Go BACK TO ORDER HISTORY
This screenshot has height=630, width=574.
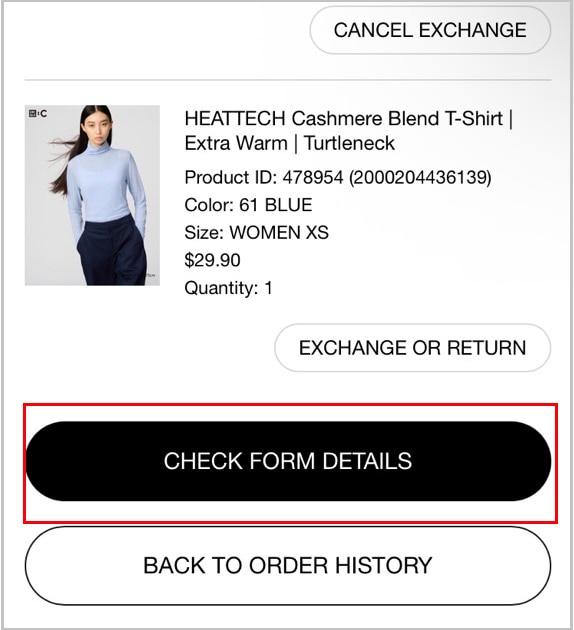click(x=288, y=565)
